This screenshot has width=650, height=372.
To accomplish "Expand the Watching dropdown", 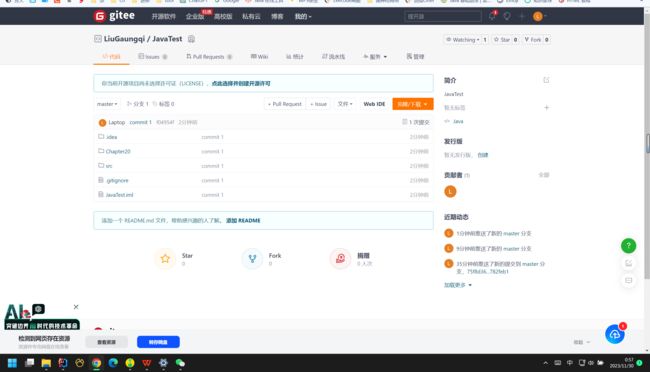I will pyautogui.click(x=462, y=39).
